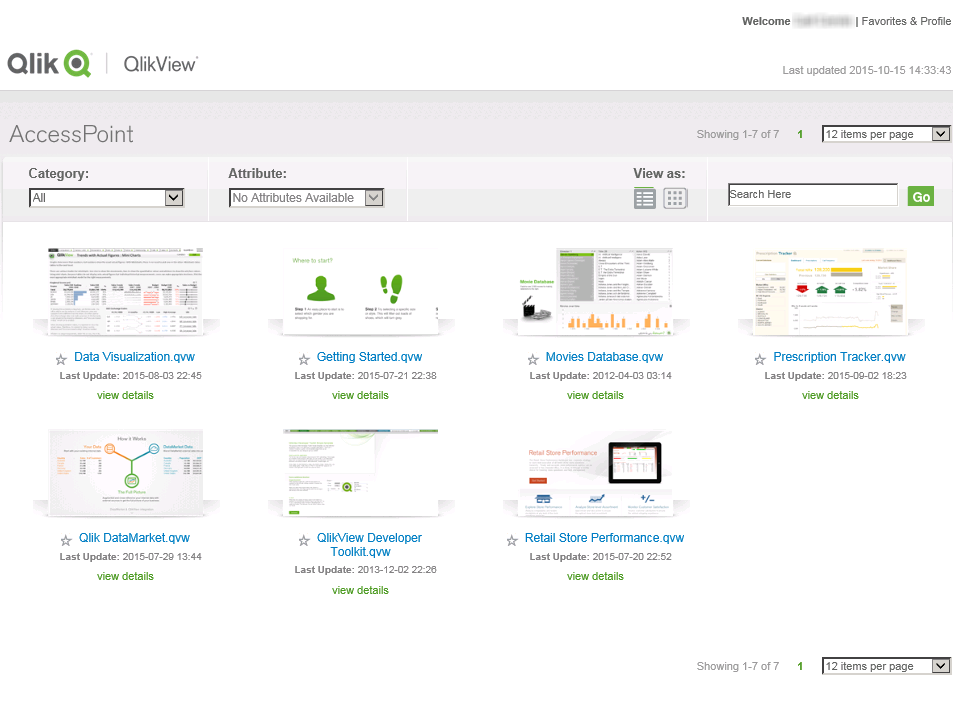Click the Qlik logo
The height and width of the screenshot is (713, 953).
point(49,64)
